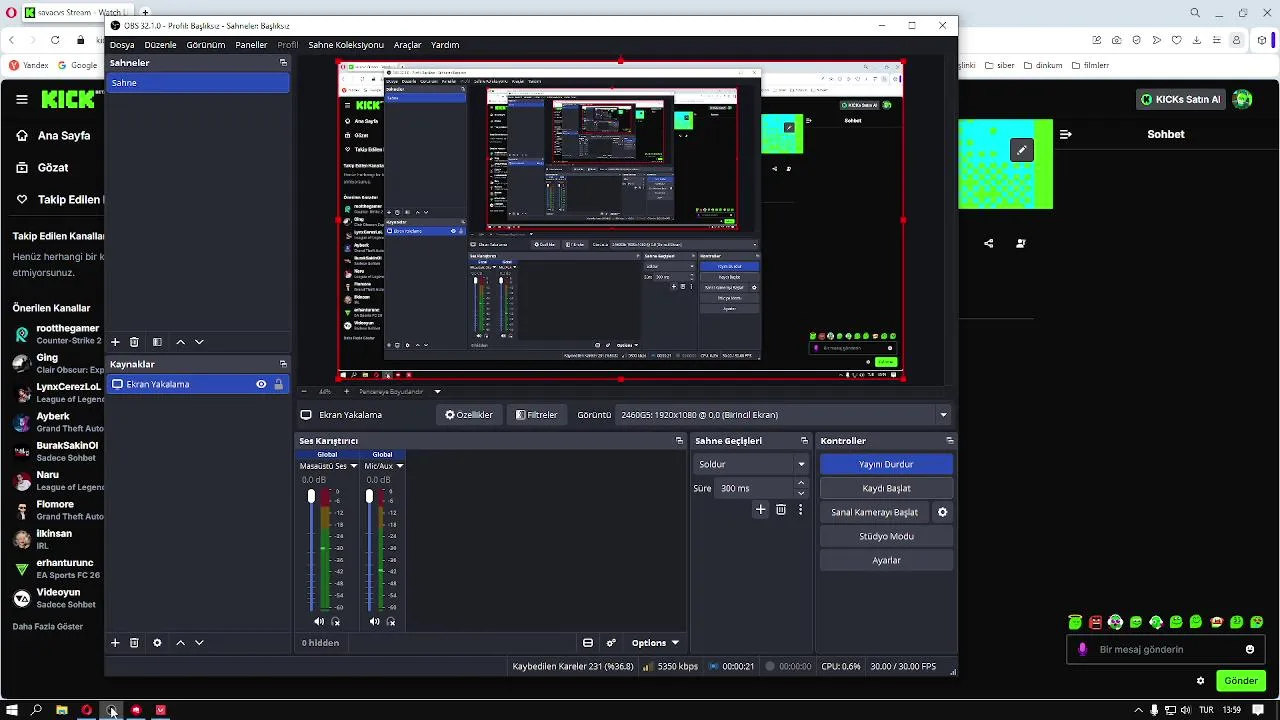Toggle visibility eye of Ekran Yakalama source
This screenshot has height=720, width=1280.
[261, 384]
